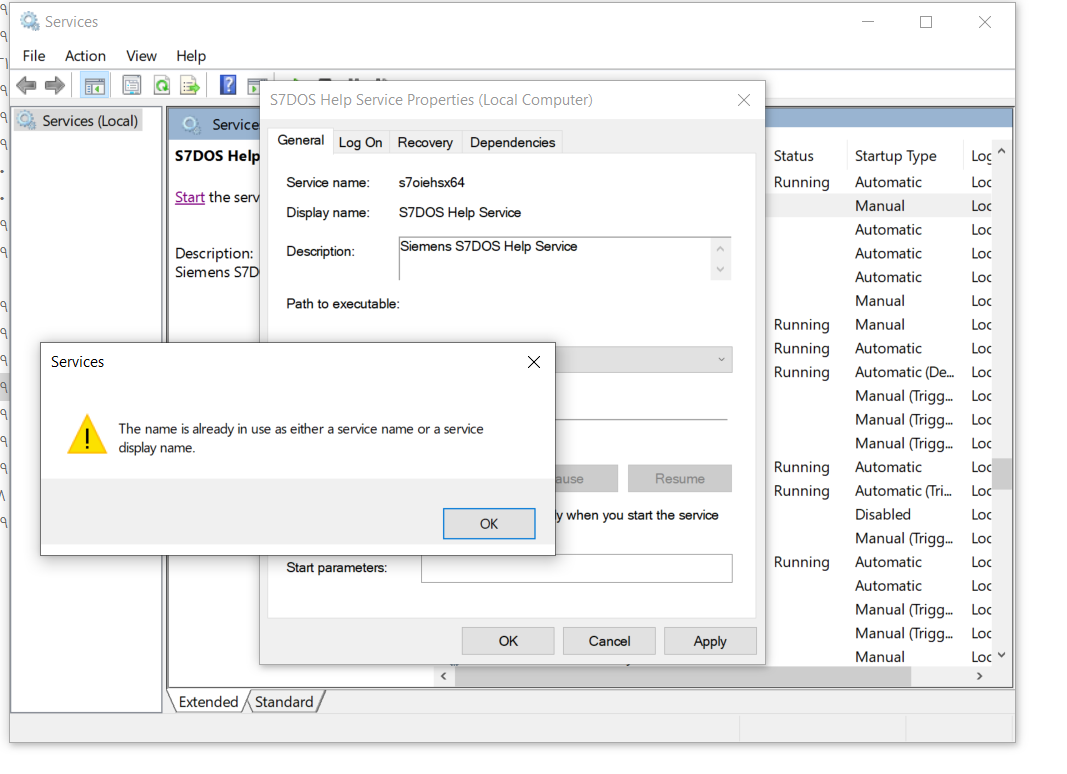Viewport: 1067px width, 774px height.
Task: Click OK in the Services error dialog
Action: [x=489, y=523]
